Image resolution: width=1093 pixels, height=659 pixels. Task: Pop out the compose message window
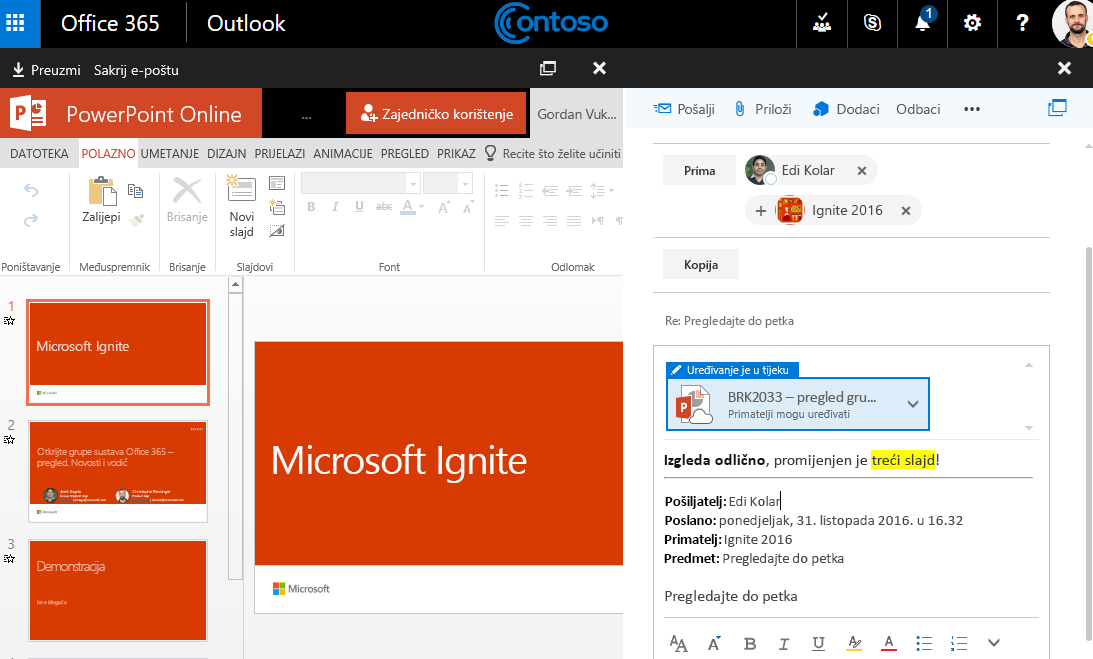tap(1057, 107)
